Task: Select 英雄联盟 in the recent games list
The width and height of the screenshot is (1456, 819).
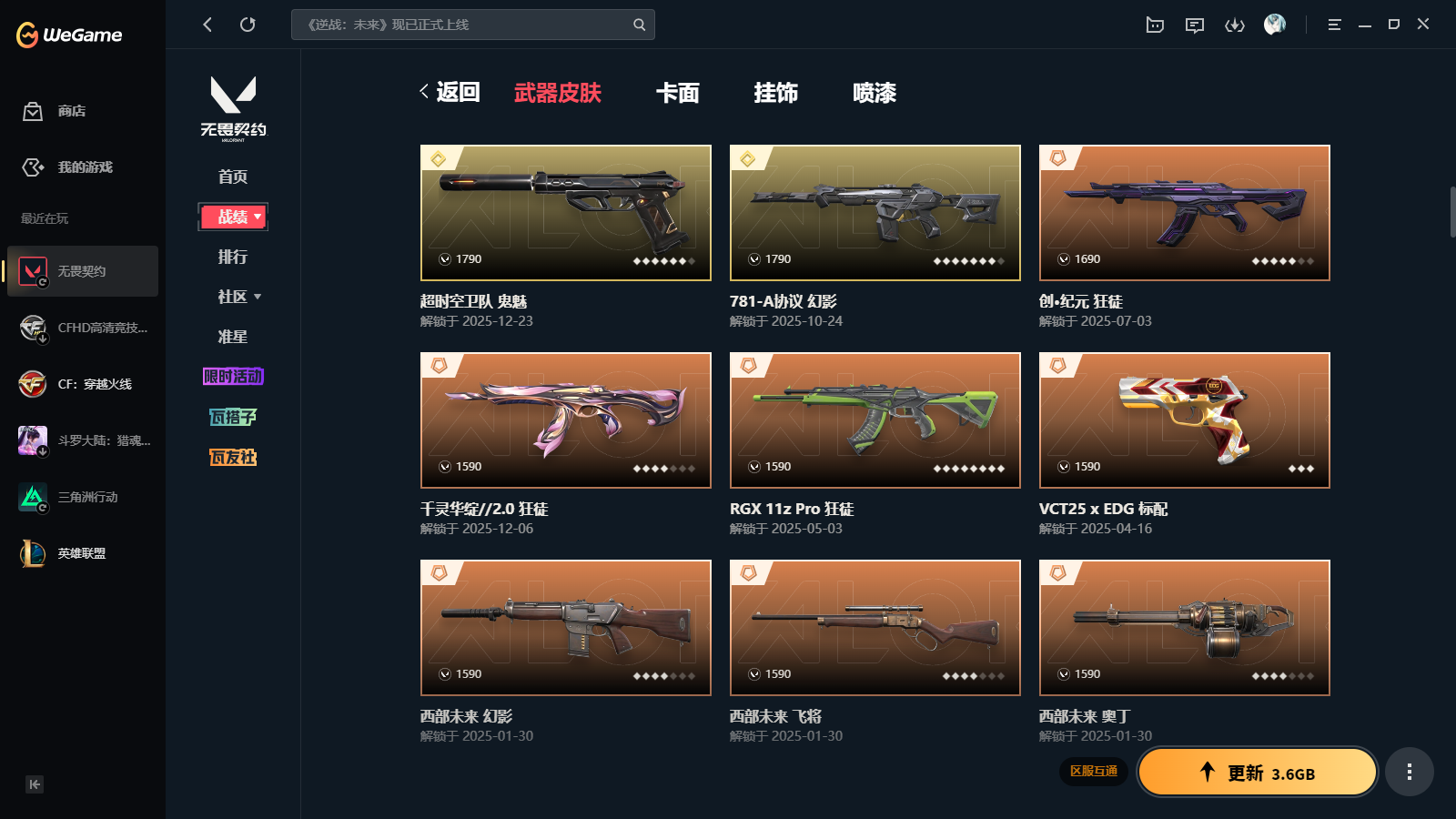Action: tap(82, 553)
